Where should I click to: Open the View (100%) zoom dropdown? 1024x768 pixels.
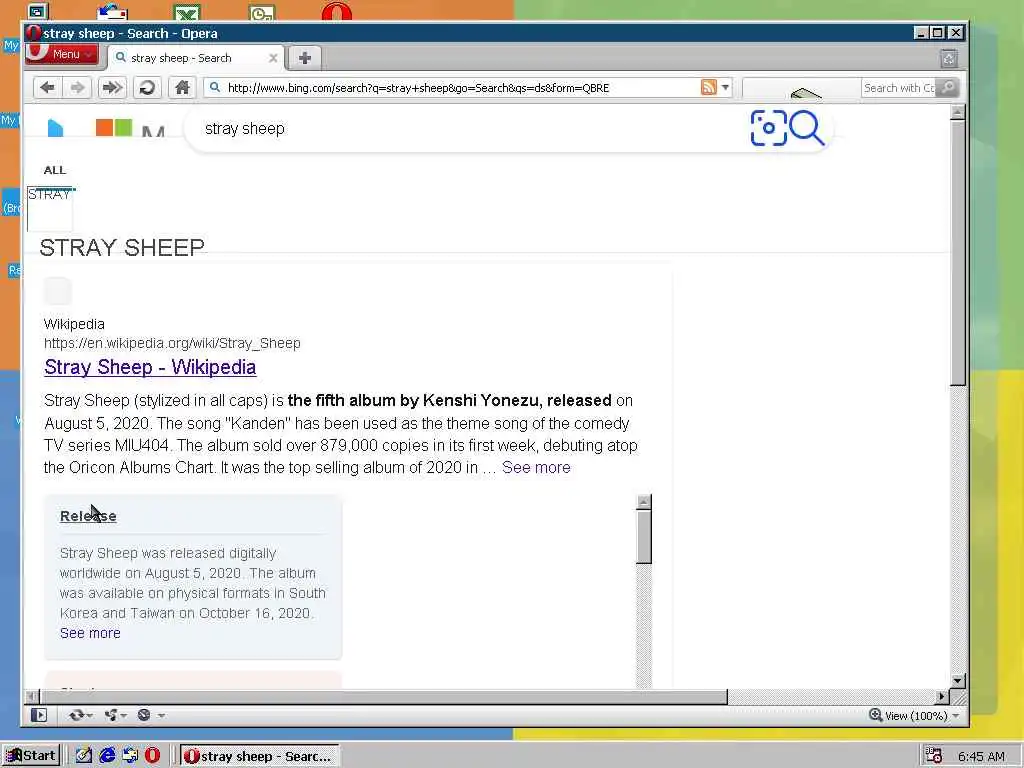tap(922, 716)
